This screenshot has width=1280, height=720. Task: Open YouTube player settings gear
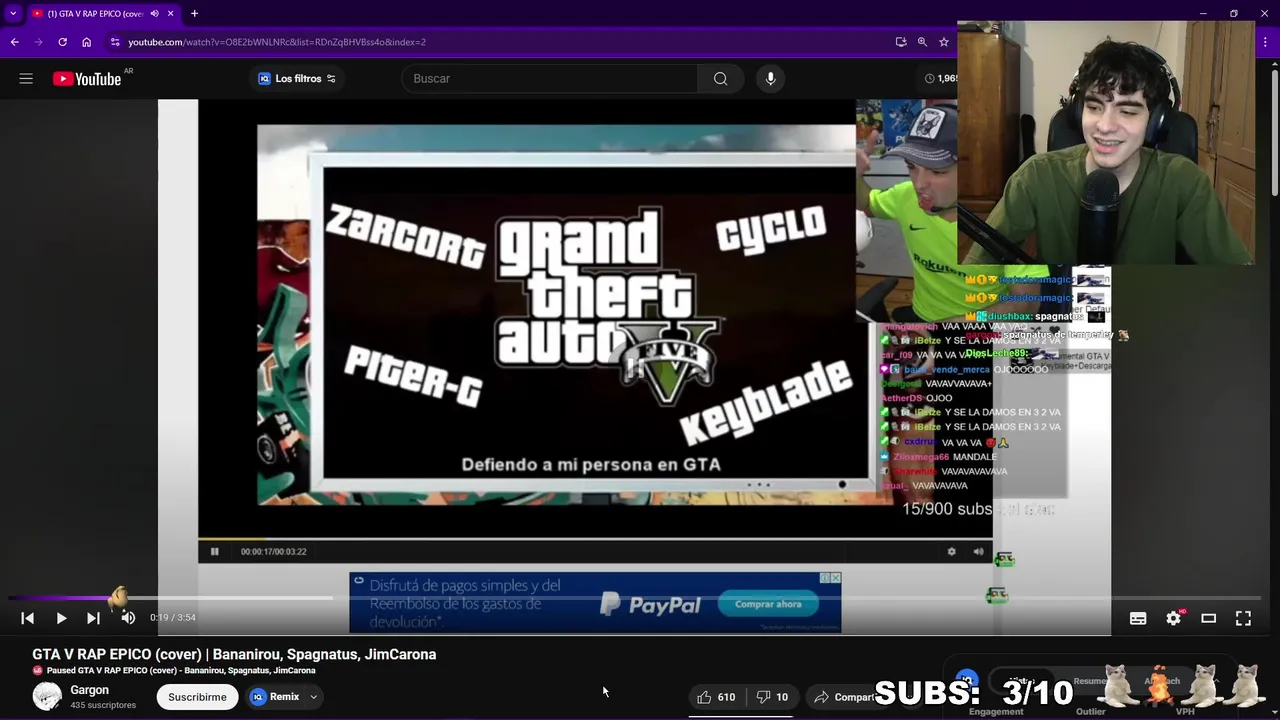[1173, 618]
